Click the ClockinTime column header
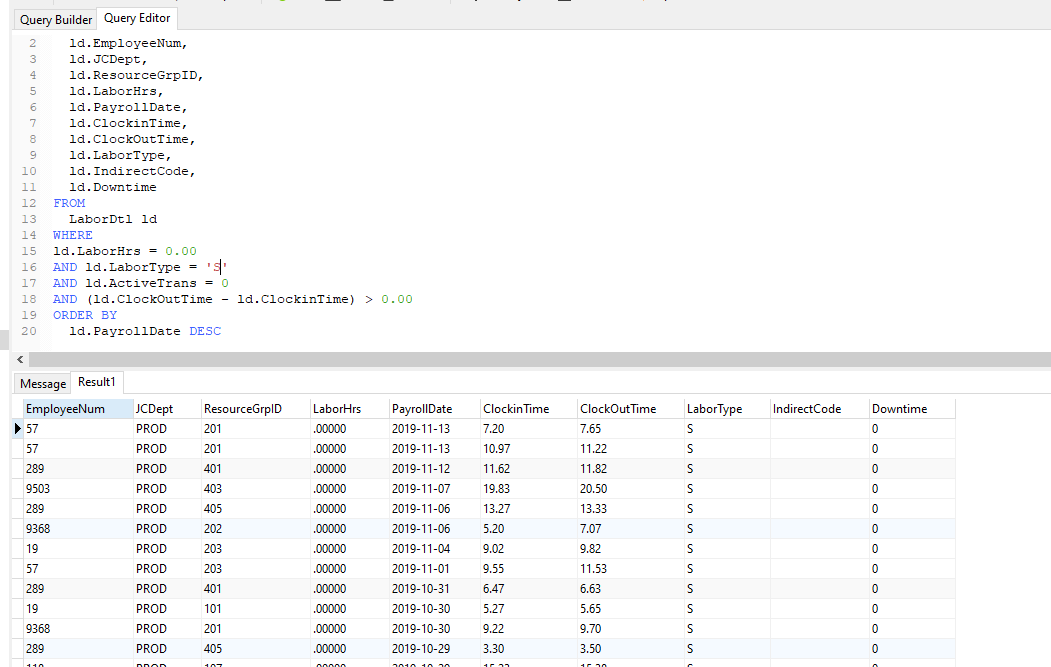The height and width of the screenshot is (667, 1051). [x=529, y=409]
